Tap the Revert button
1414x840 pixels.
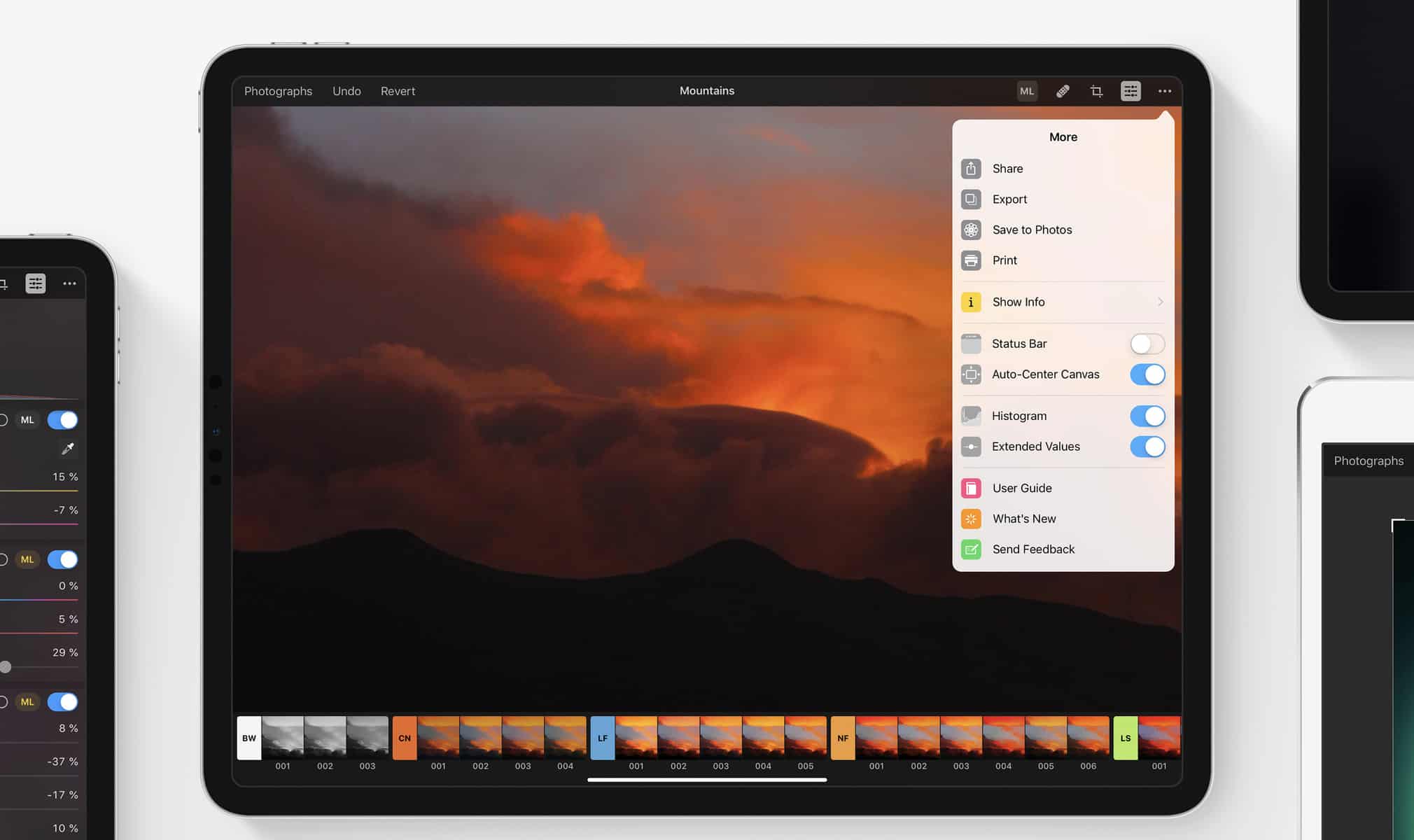point(398,91)
